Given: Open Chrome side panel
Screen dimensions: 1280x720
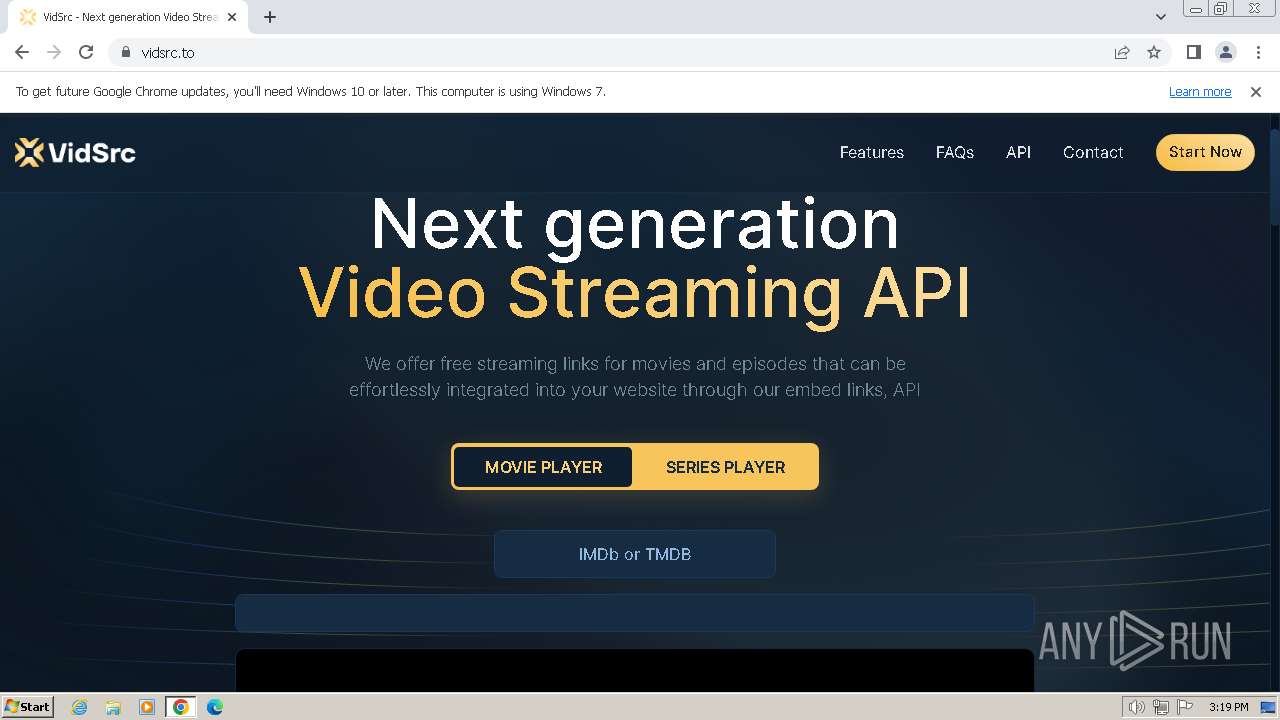Looking at the screenshot, I should 1193,52.
